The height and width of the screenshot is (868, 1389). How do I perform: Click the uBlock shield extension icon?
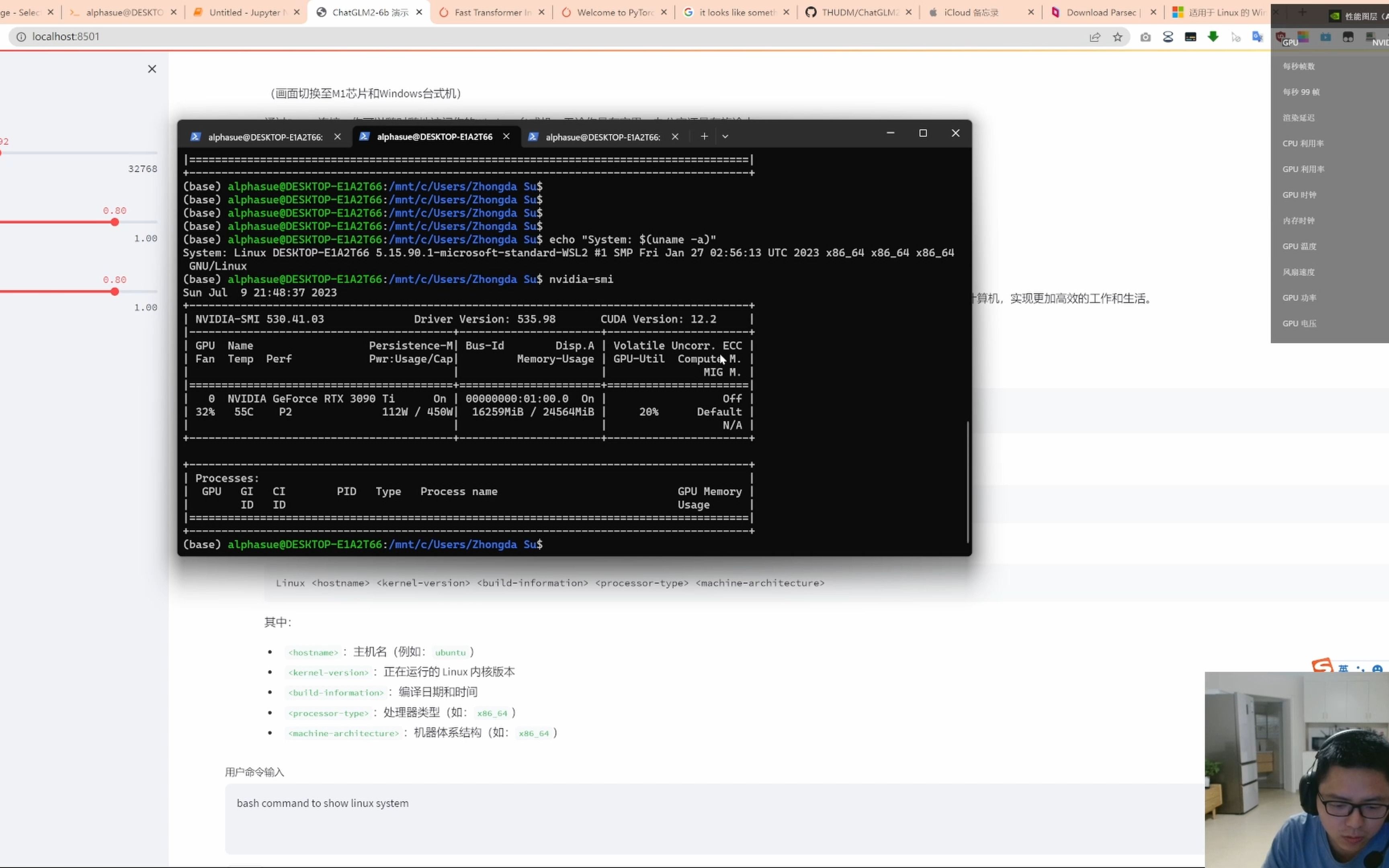click(1280, 37)
